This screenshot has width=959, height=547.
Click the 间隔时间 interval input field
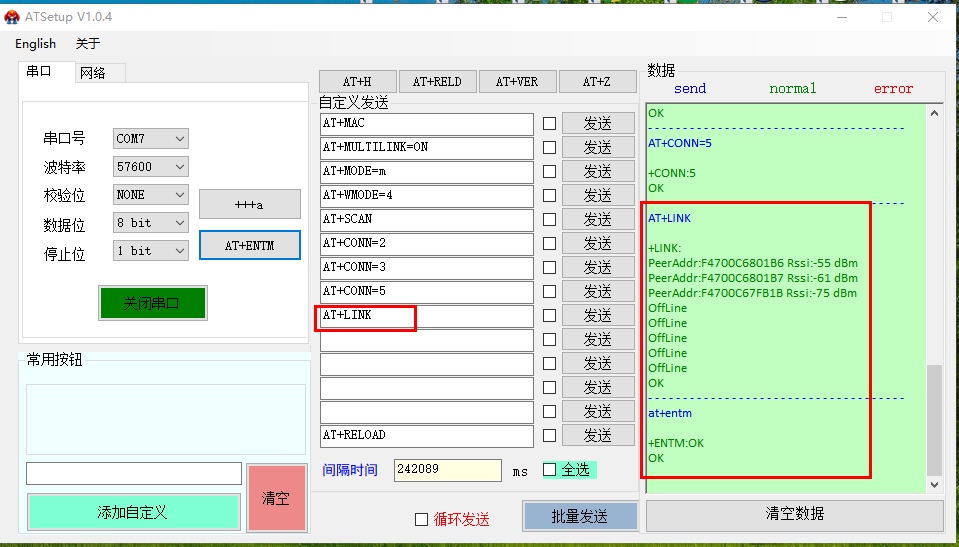447,470
